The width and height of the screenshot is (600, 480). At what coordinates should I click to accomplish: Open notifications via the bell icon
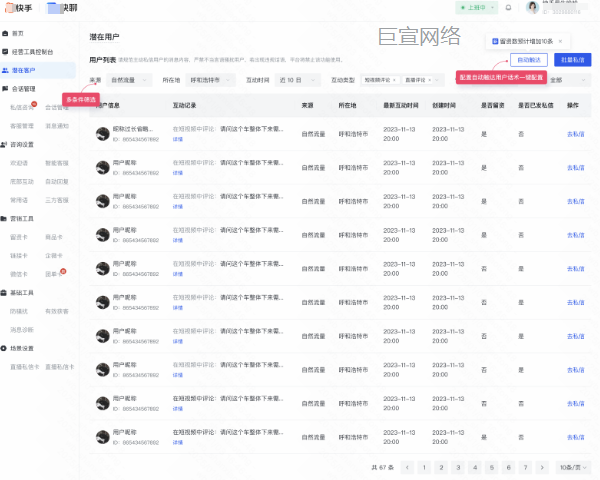point(508,8)
